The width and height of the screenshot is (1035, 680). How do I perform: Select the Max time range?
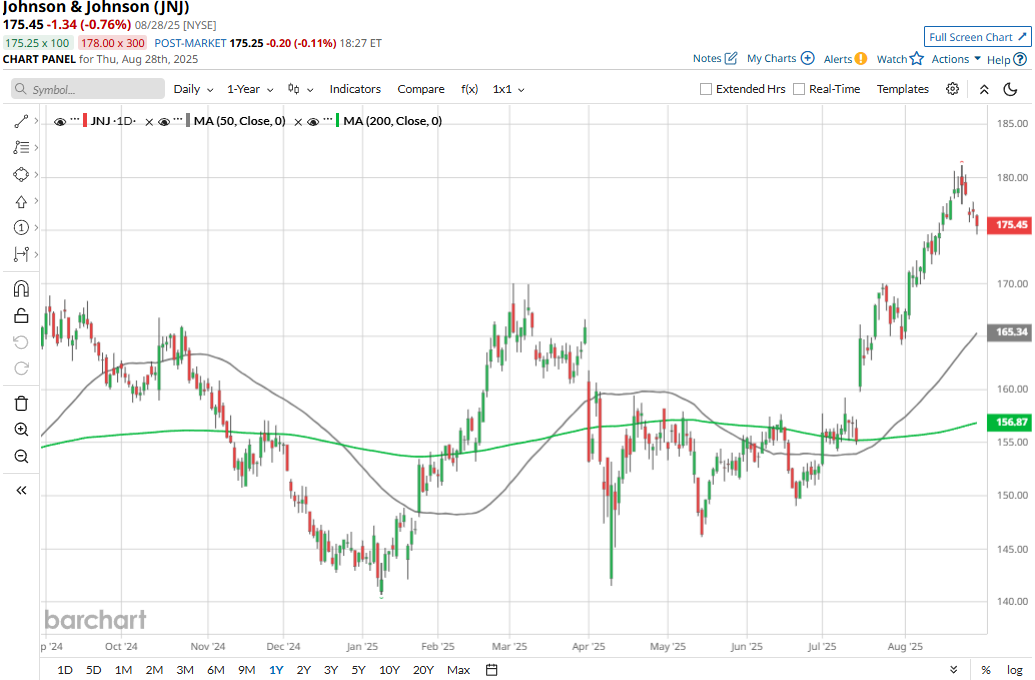click(458, 669)
